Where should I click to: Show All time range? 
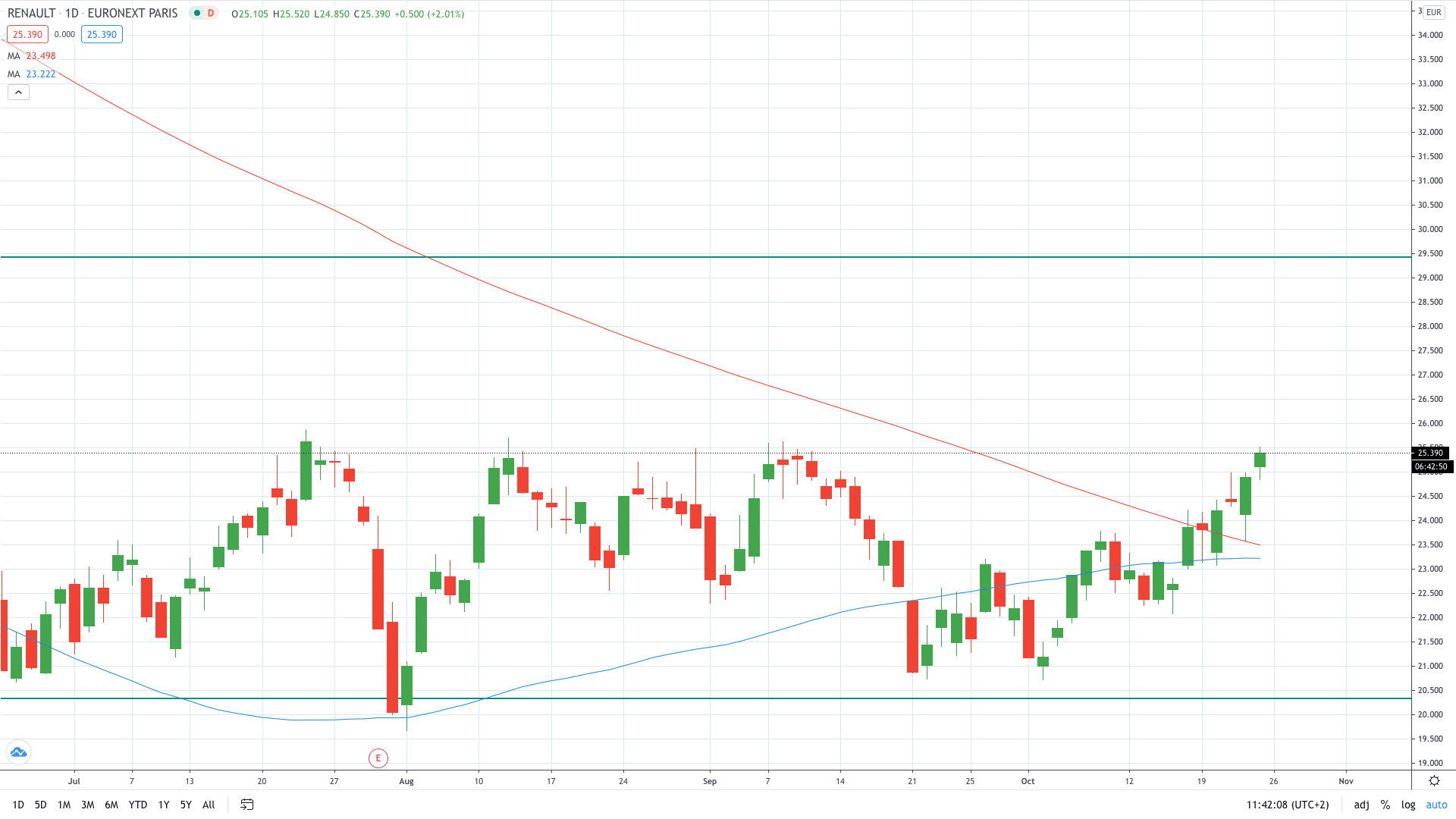coord(209,805)
